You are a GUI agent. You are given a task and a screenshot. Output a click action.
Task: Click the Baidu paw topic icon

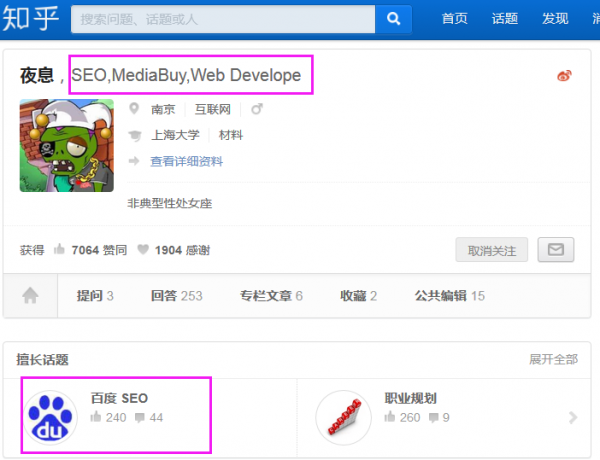pos(50,418)
